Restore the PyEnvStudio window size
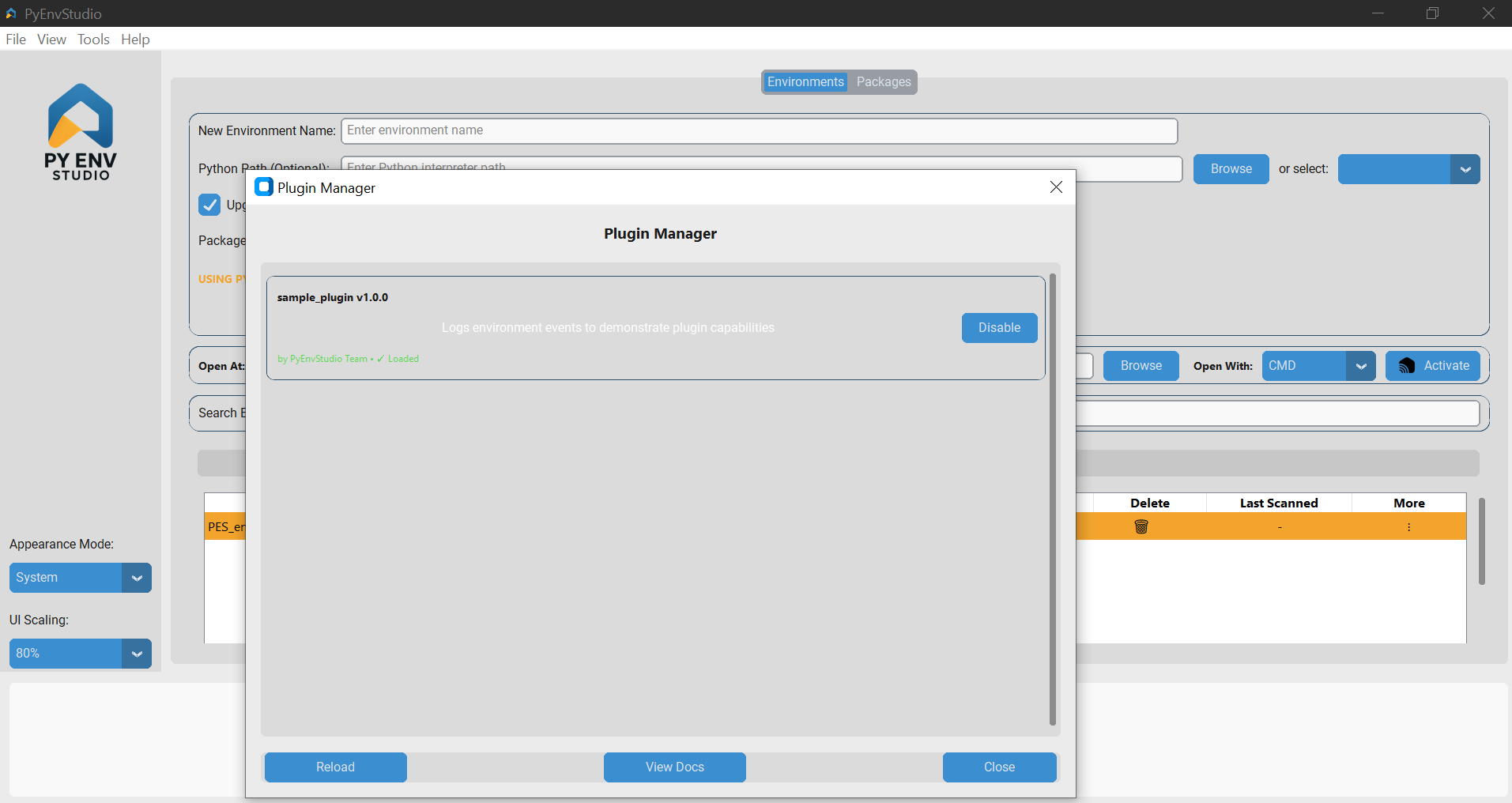This screenshot has width=1512, height=803. (x=1432, y=13)
